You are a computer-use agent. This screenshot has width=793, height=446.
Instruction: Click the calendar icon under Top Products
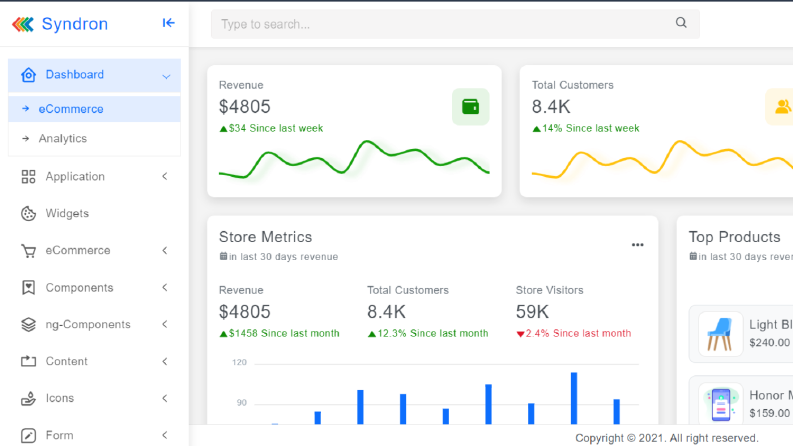point(693,256)
